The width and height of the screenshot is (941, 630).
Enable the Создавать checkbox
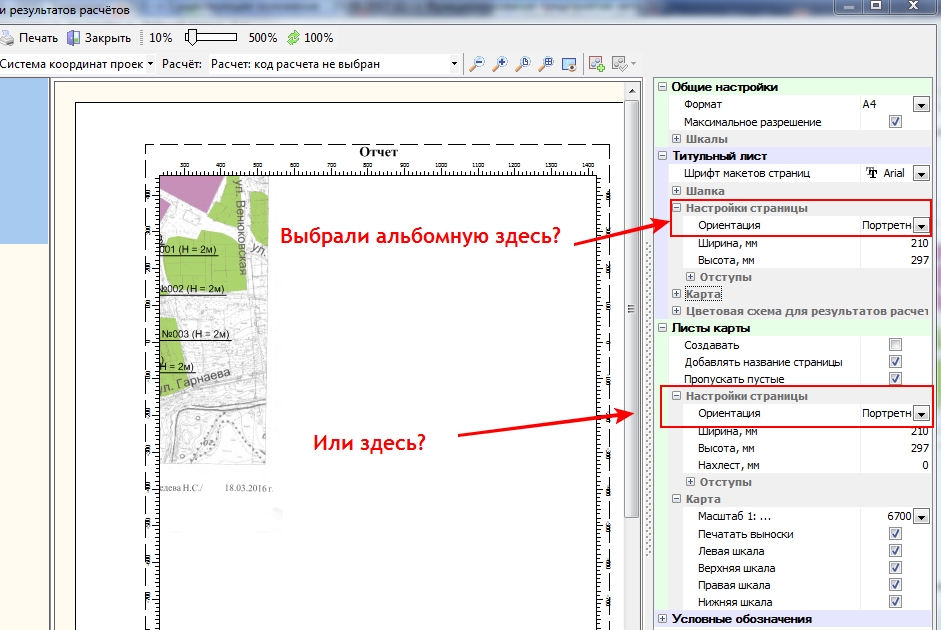(x=895, y=345)
